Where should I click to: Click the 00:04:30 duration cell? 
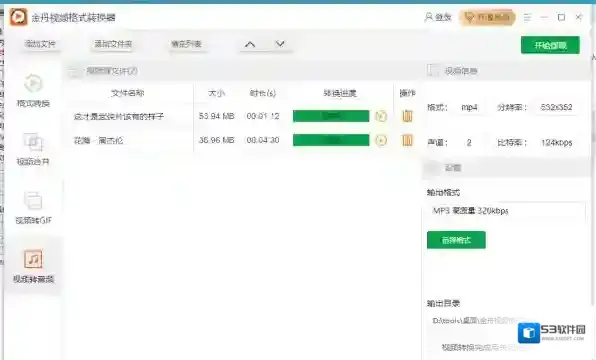(263, 140)
